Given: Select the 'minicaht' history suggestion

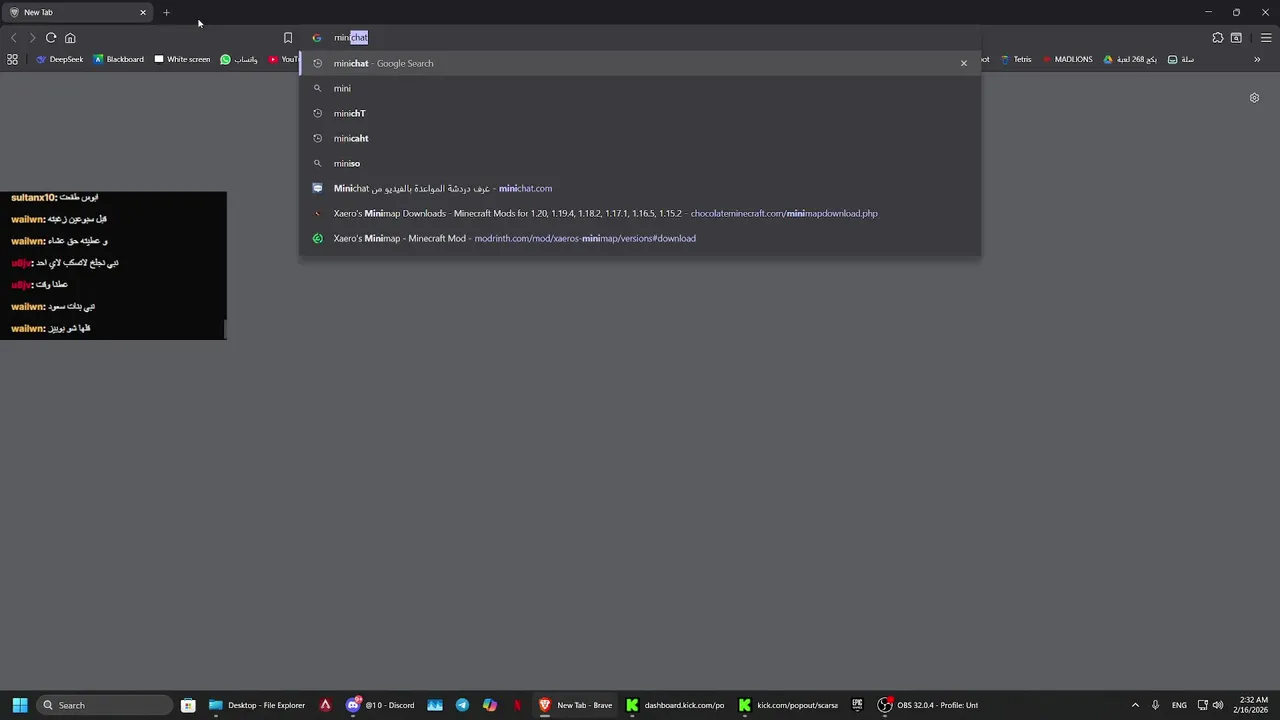Looking at the screenshot, I should 640,138.
